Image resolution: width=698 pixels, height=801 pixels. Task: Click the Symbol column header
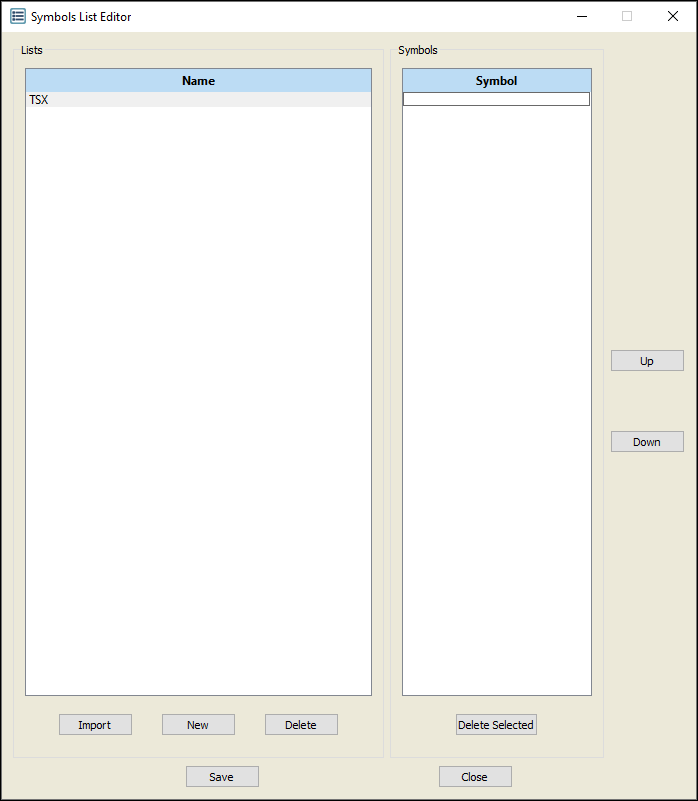pyautogui.click(x=496, y=81)
